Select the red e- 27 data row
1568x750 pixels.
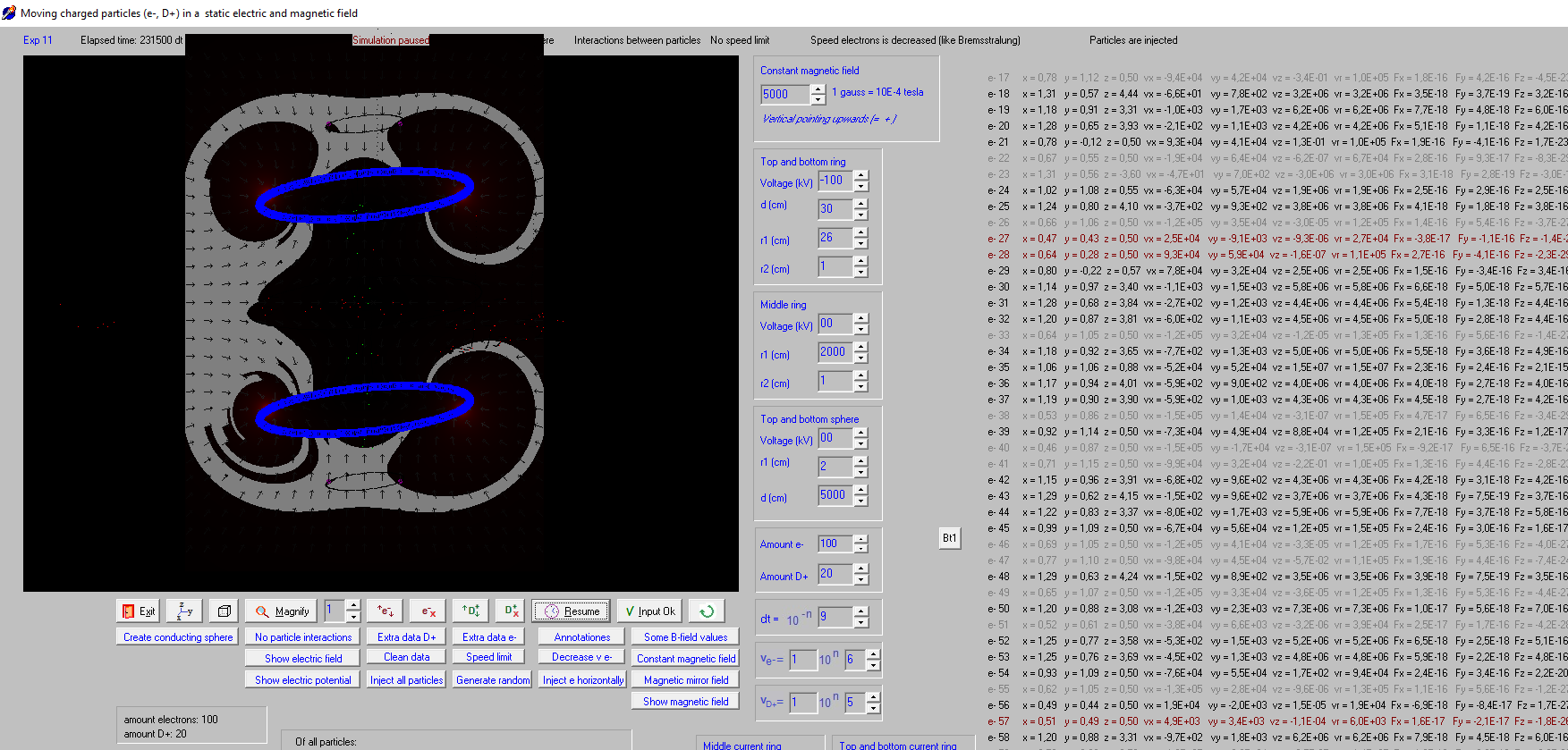click(1277, 239)
